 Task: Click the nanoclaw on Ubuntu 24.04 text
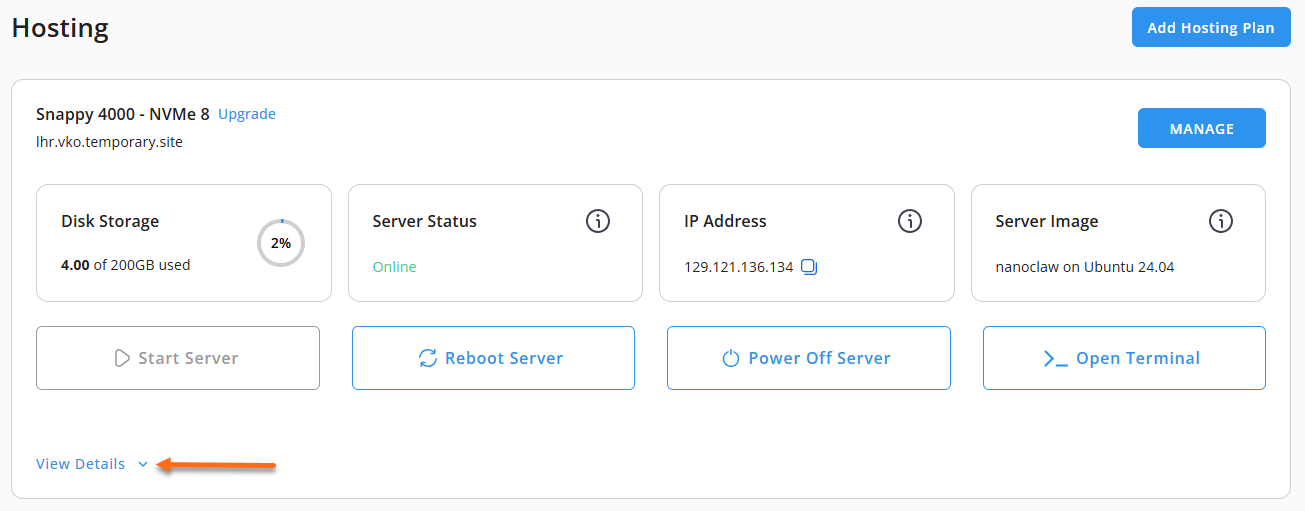click(1085, 267)
